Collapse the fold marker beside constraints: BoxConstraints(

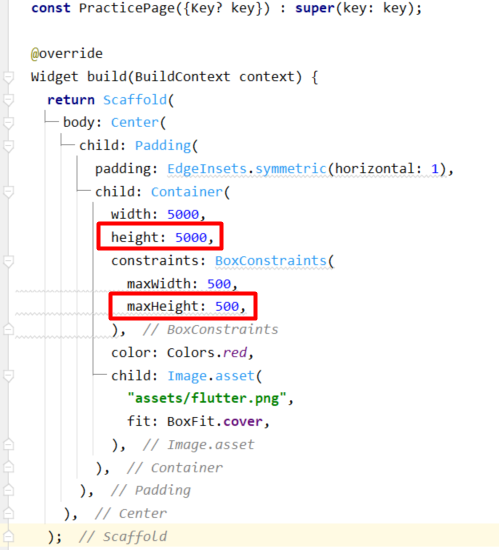tap(8, 261)
